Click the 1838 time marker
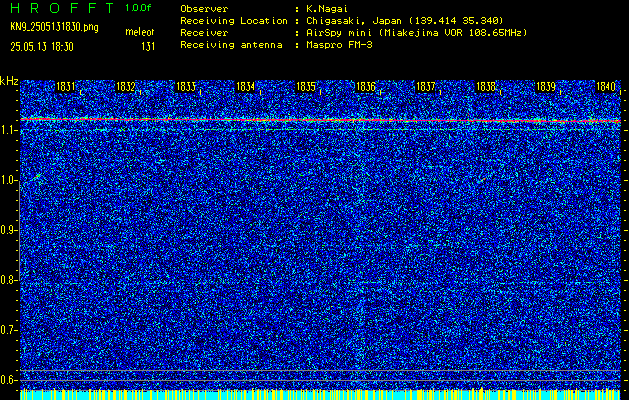629x400 pixels. 486,87
